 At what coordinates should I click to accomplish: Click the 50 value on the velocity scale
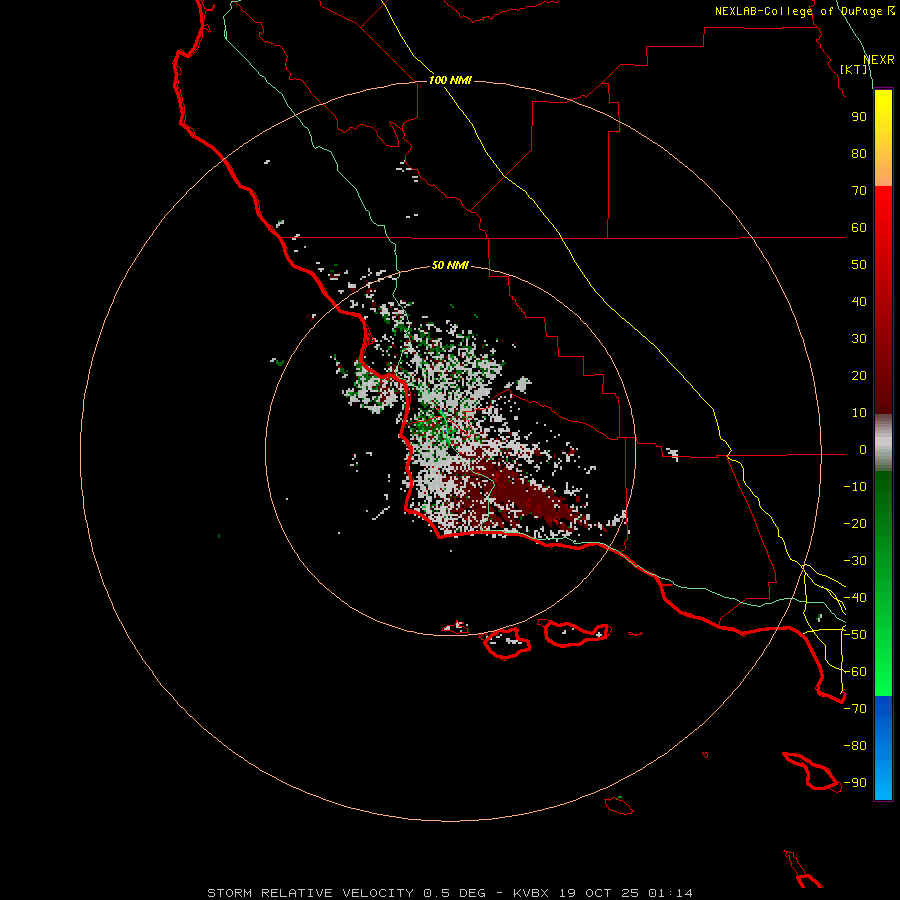coord(859,265)
